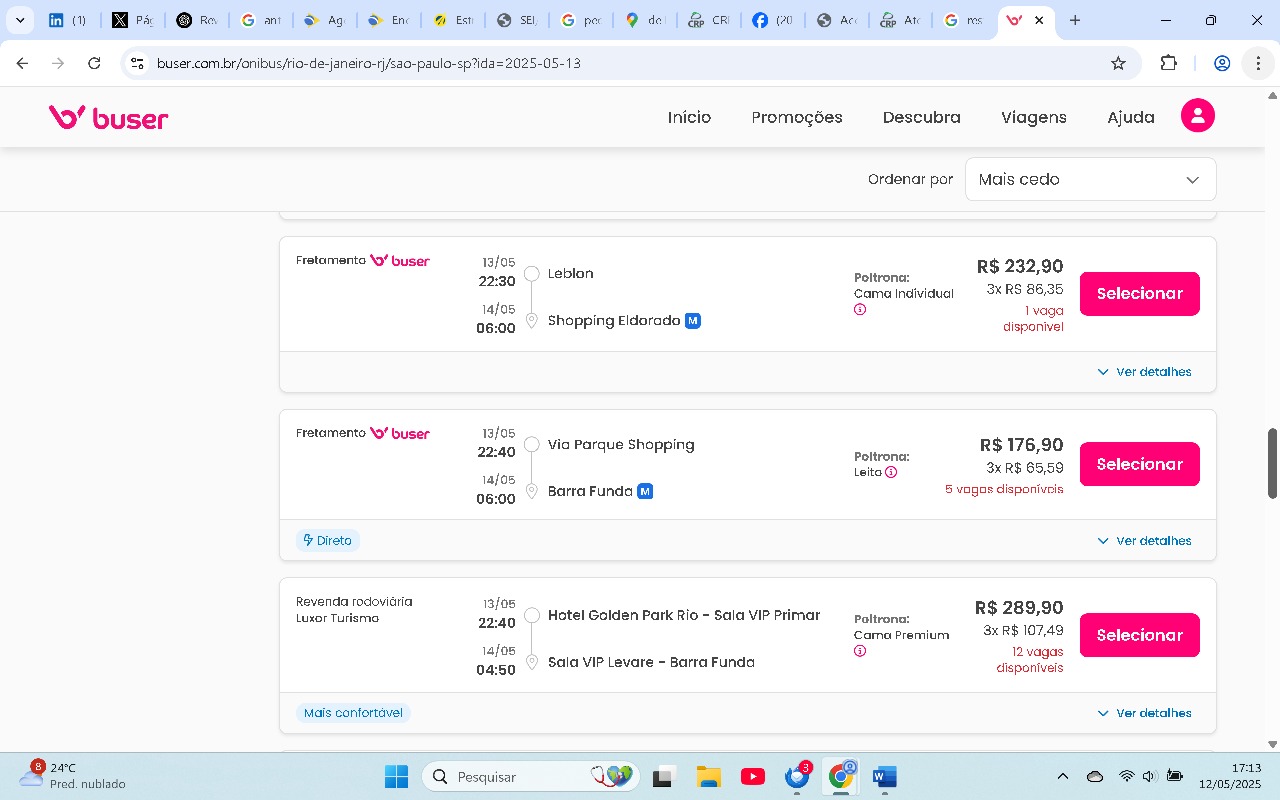Open browser Extensions puzzle icon

click(1168, 63)
